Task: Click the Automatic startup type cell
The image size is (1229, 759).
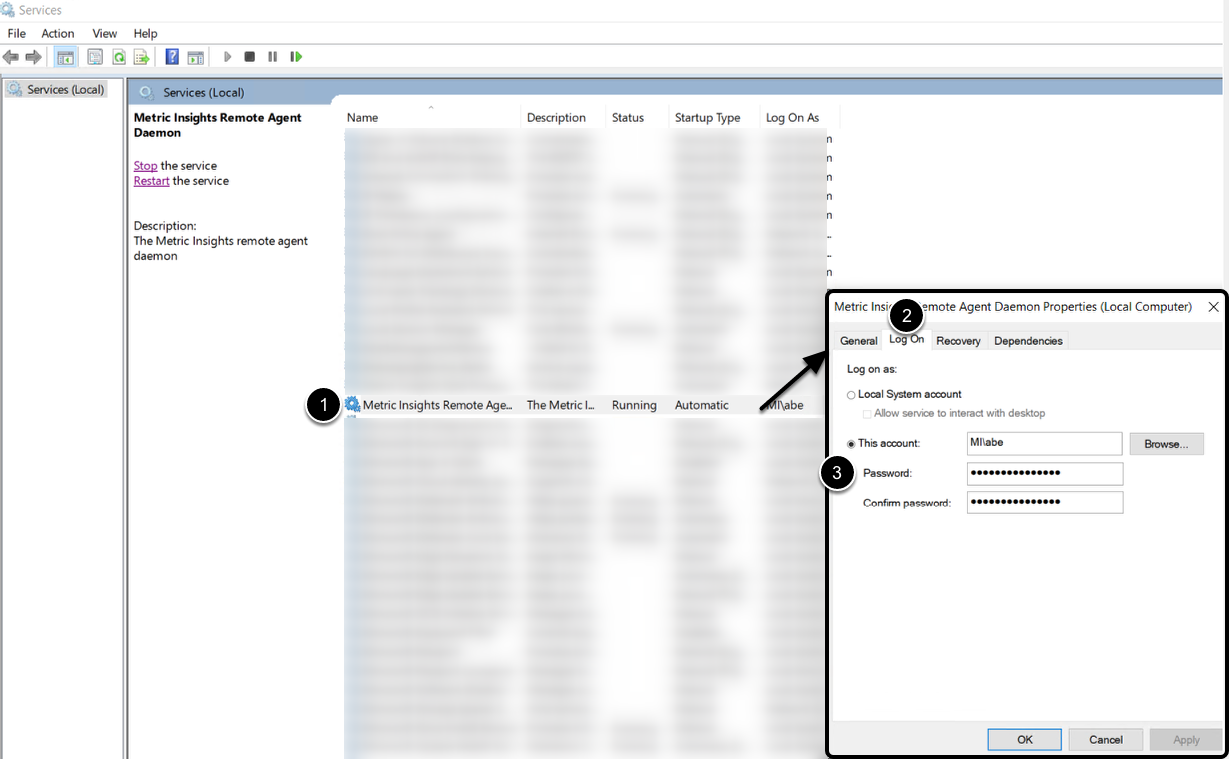Action: pyautogui.click(x=702, y=405)
